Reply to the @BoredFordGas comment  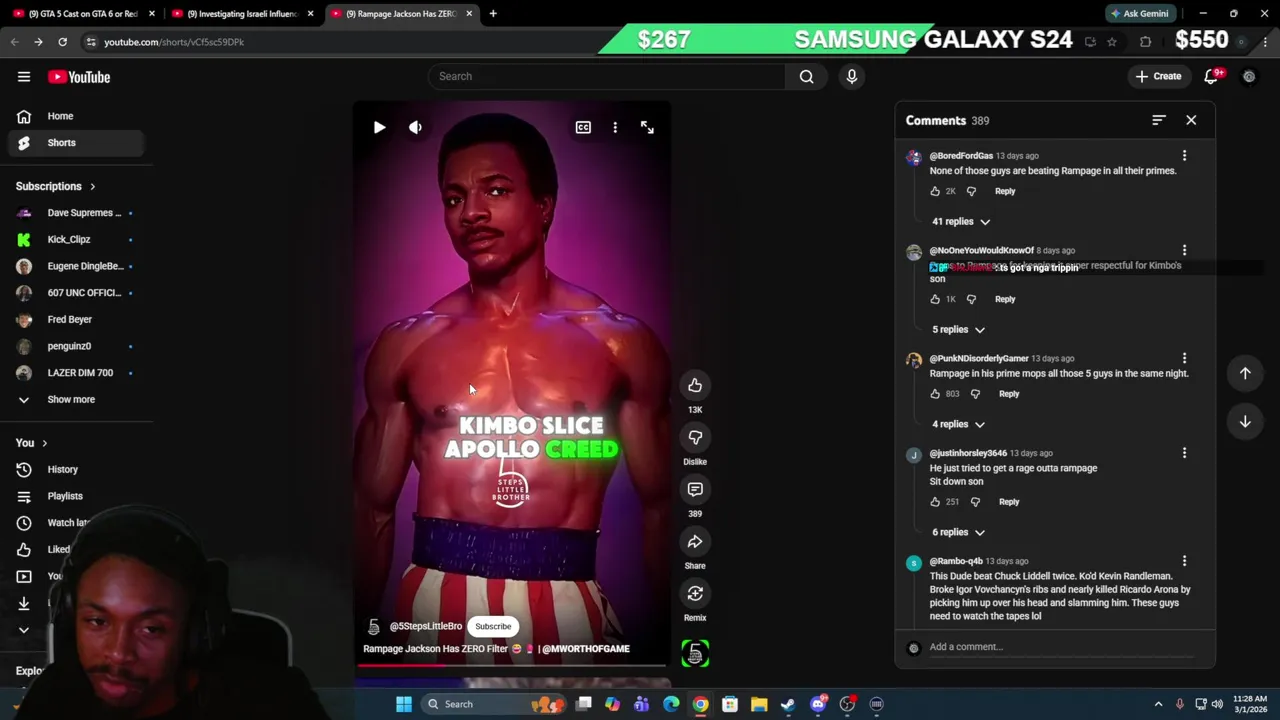[x=1005, y=191]
